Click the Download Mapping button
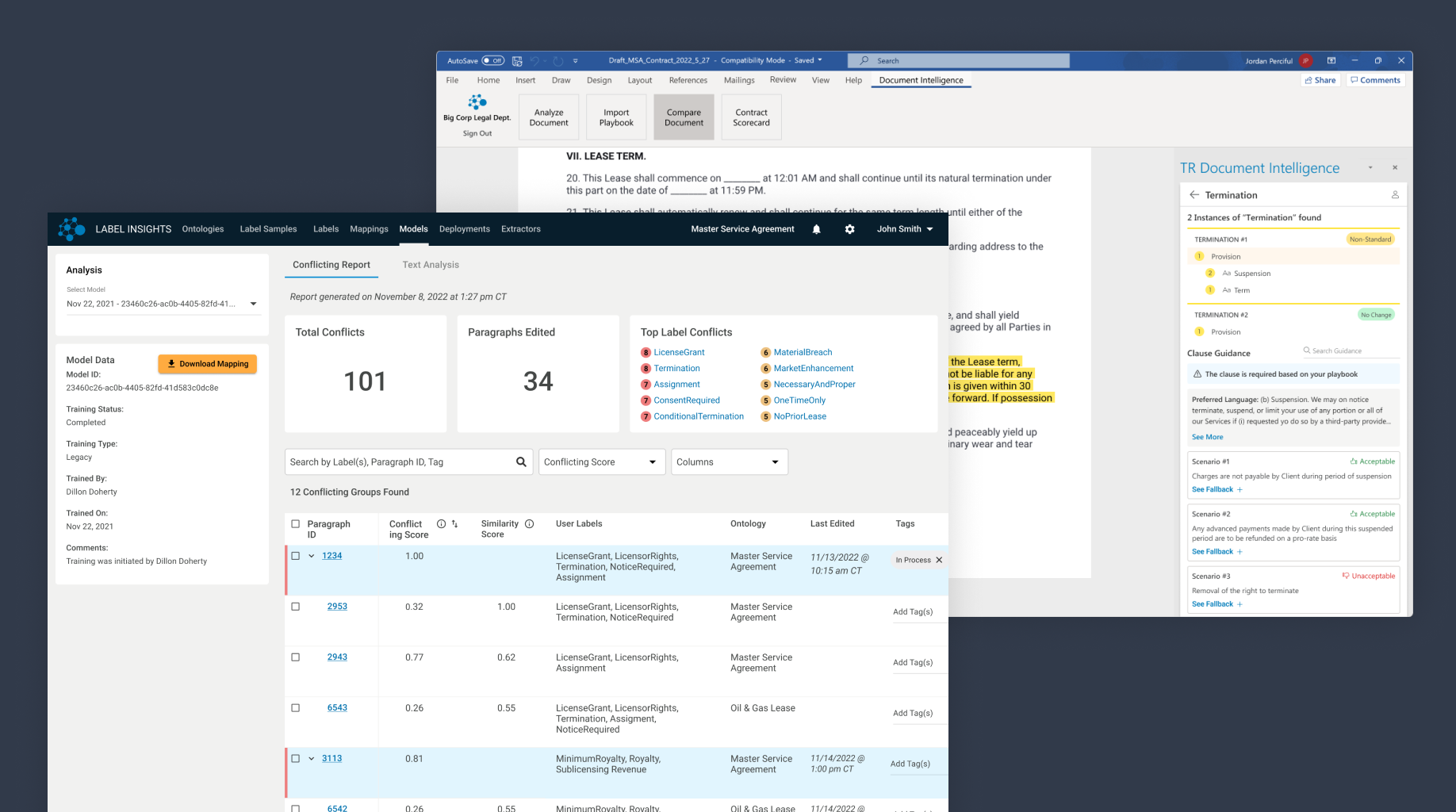Viewport: 1456px width, 812px height. pyautogui.click(x=208, y=364)
